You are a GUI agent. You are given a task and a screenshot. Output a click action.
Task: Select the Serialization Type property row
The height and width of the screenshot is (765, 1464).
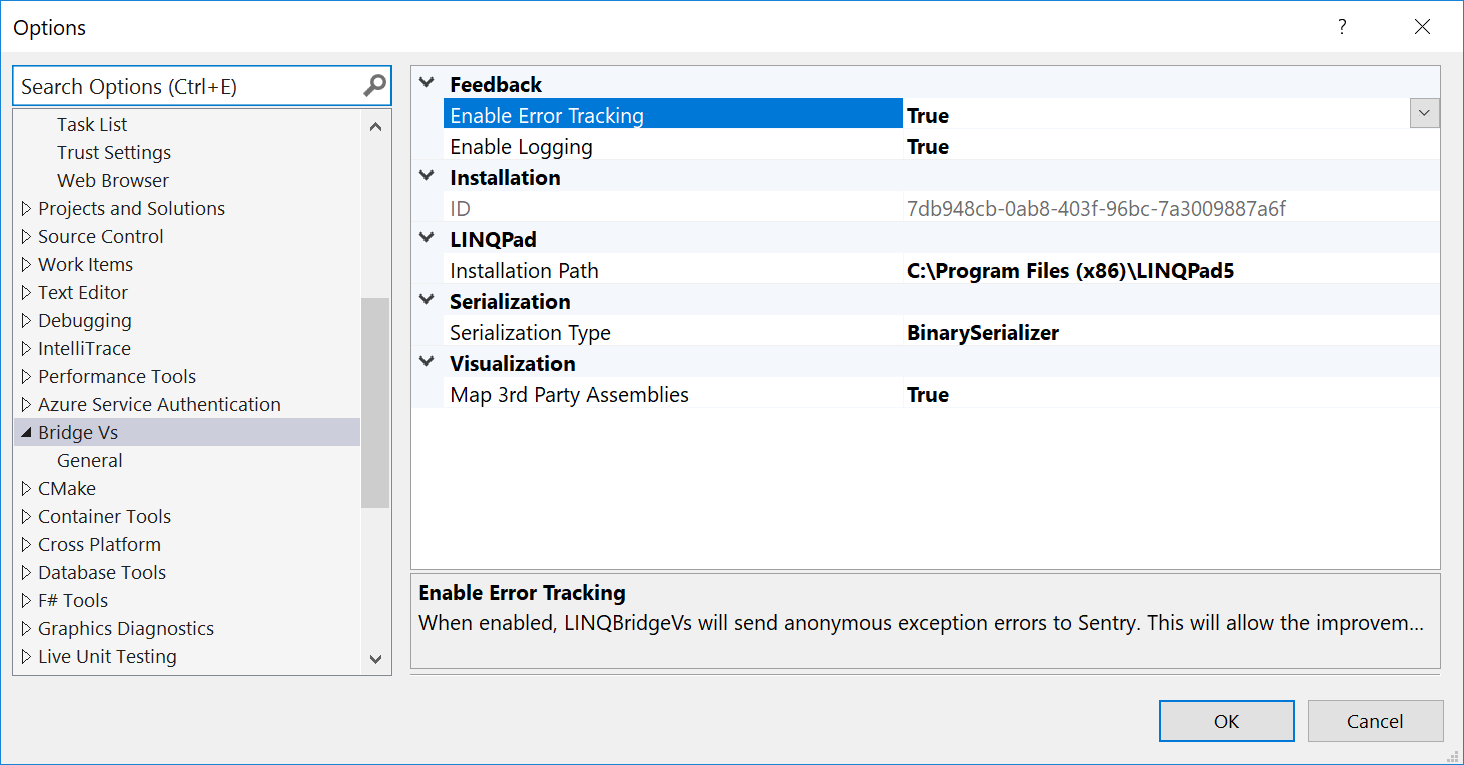click(x=672, y=333)
